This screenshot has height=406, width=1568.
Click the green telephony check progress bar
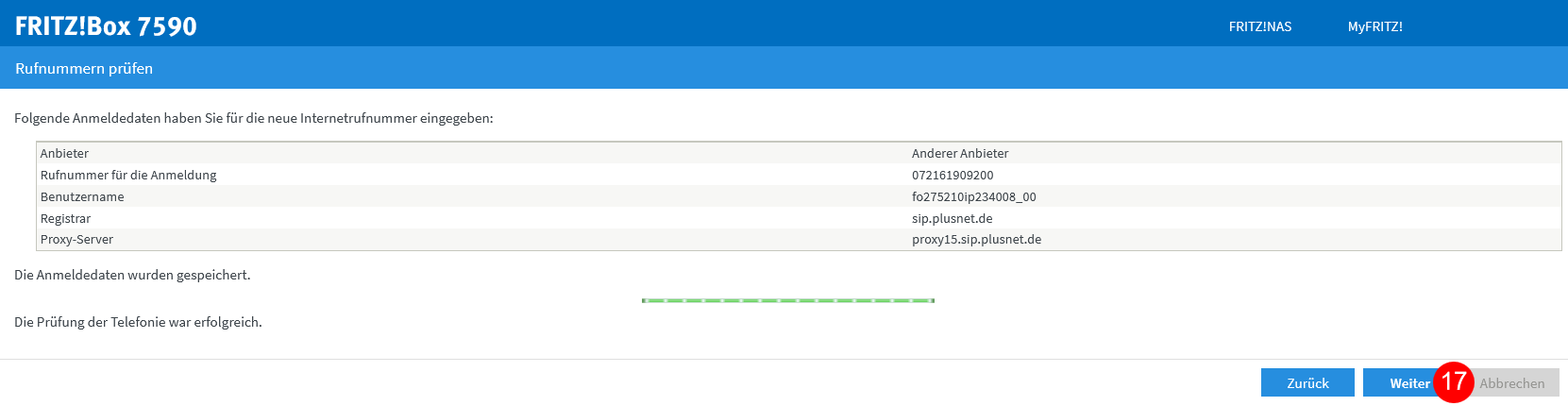tap(788, 300)
